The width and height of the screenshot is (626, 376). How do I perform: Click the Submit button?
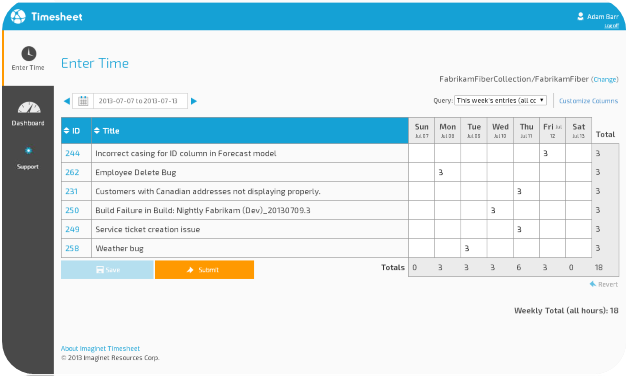(204, 270)
